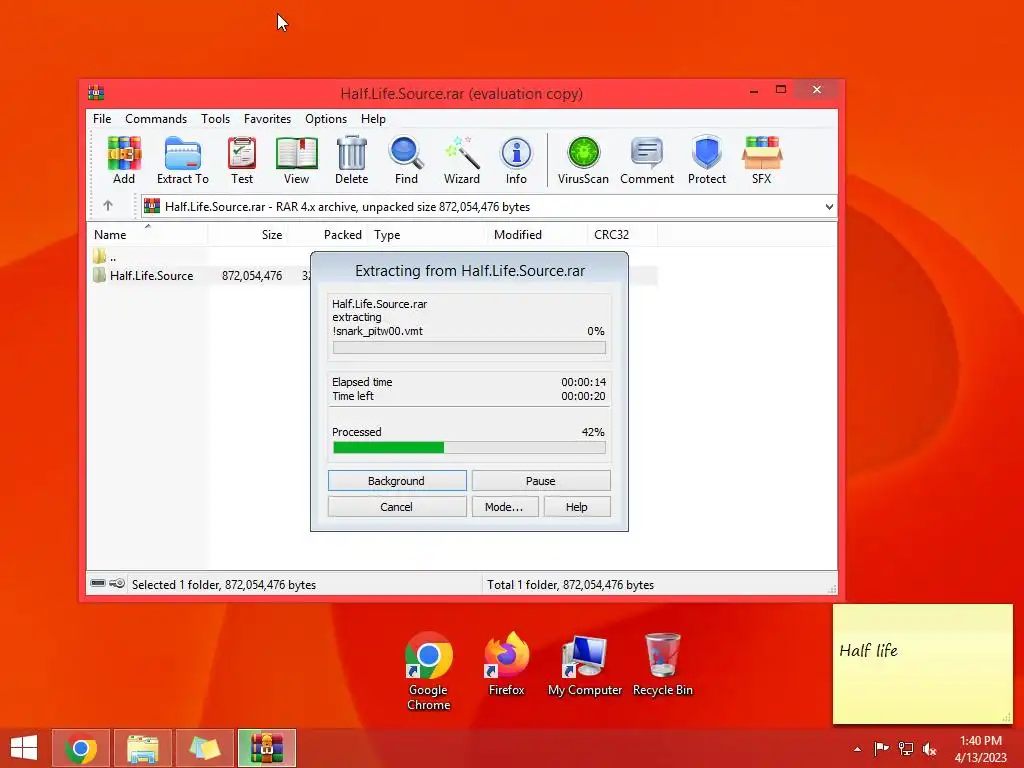This screenshot has width=1024, height=768.
Task: Click the Background button
Action: pyautogui.click(x=397, y=481)
